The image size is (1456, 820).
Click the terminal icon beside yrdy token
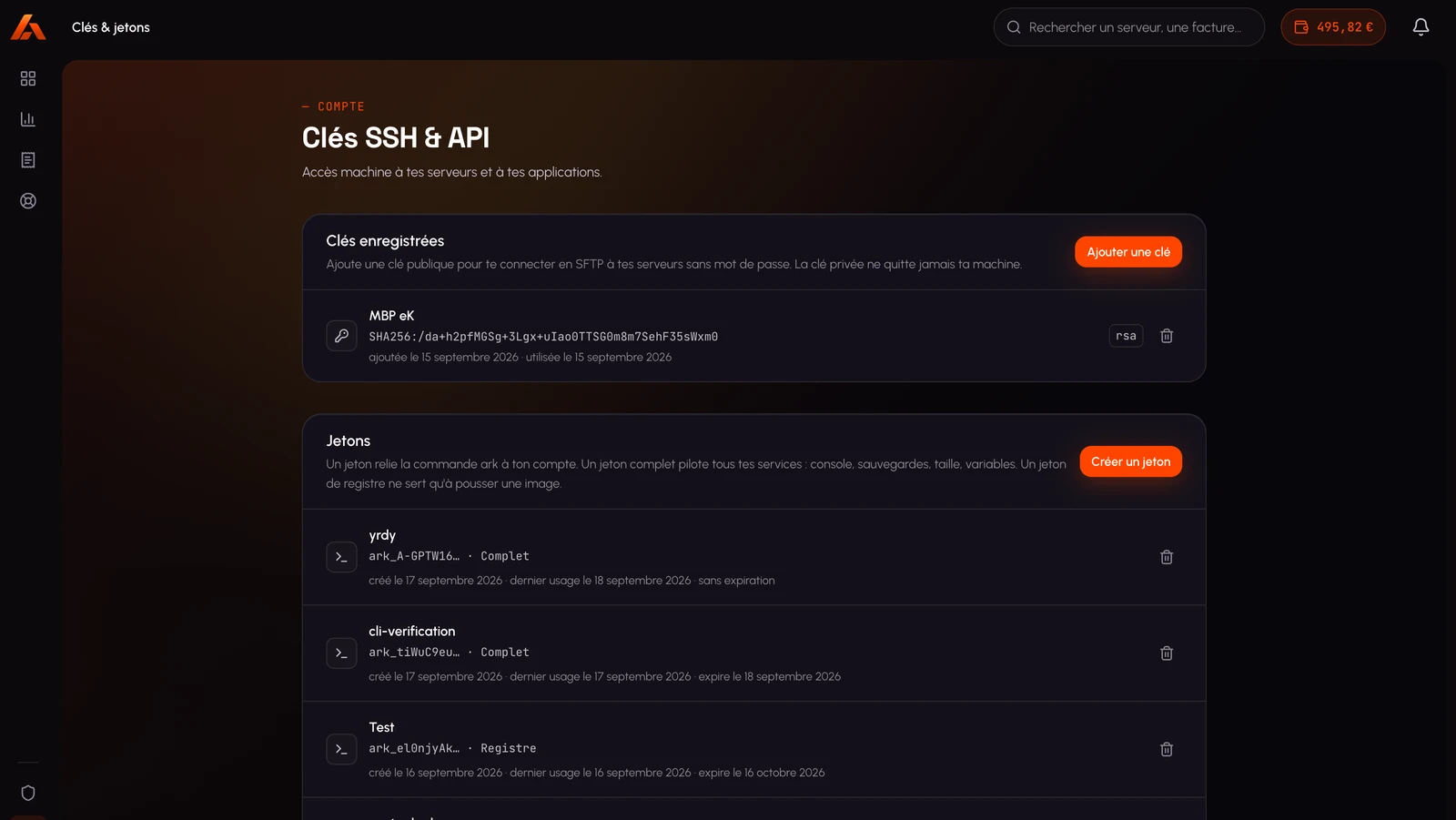(341, 557)
